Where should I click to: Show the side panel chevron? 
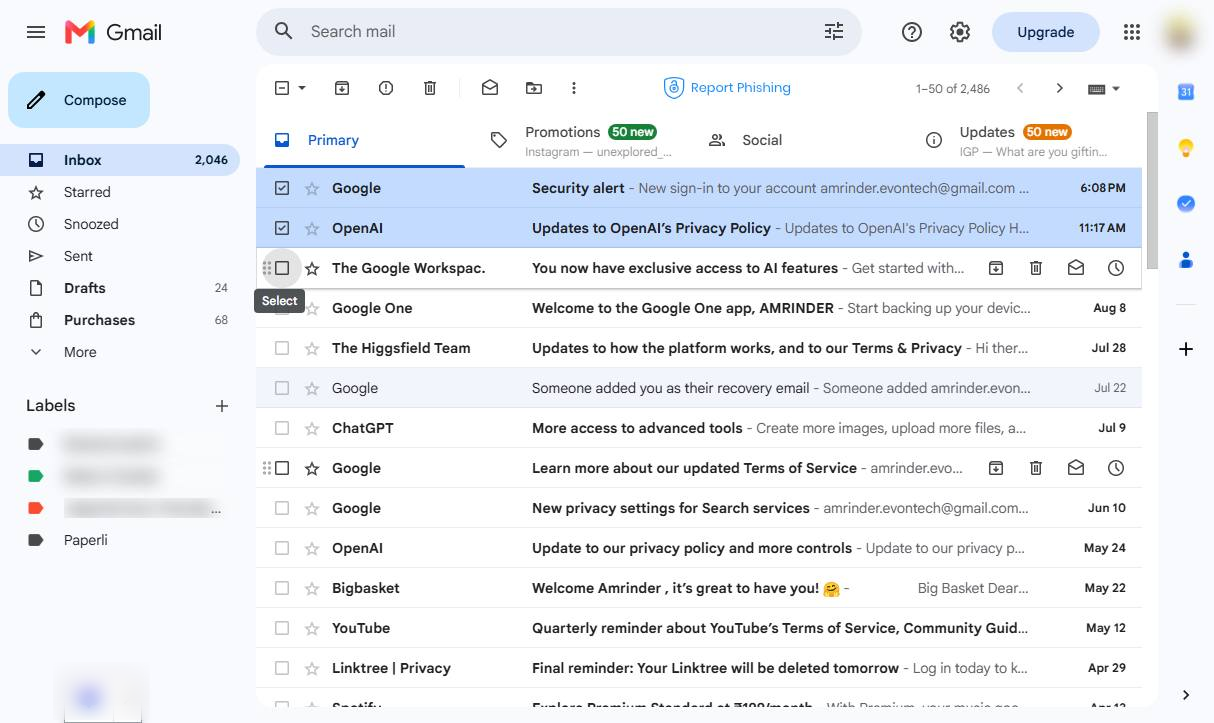1186,695
